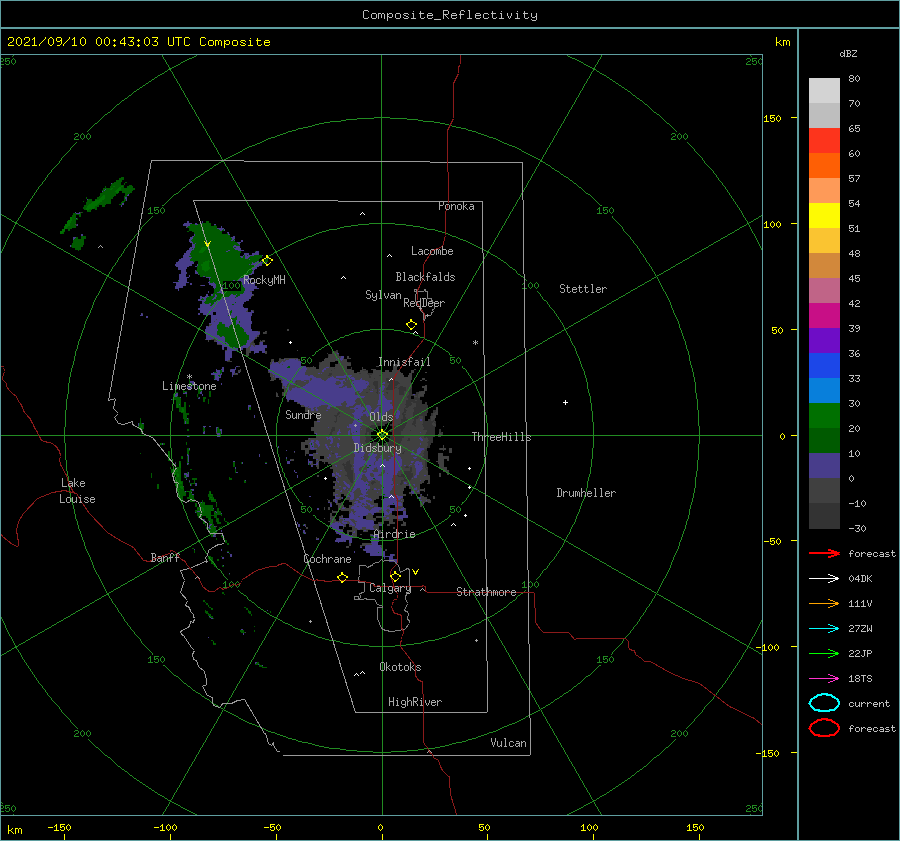
Task: Click the Airdrie city label
Action: tap(394, 534)
